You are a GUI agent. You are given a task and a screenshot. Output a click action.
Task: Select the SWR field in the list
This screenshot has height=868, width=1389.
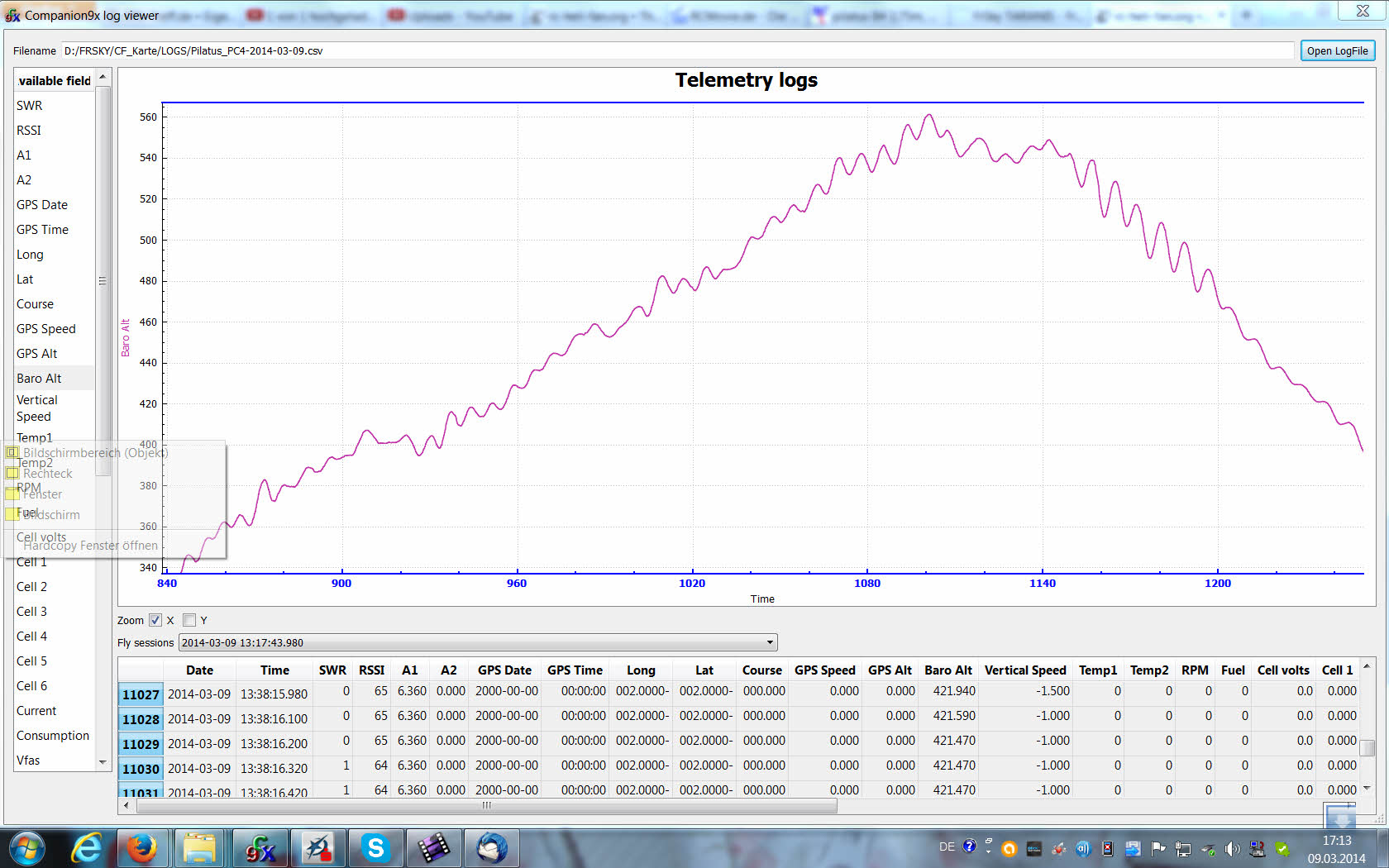(x=54, y=106)
